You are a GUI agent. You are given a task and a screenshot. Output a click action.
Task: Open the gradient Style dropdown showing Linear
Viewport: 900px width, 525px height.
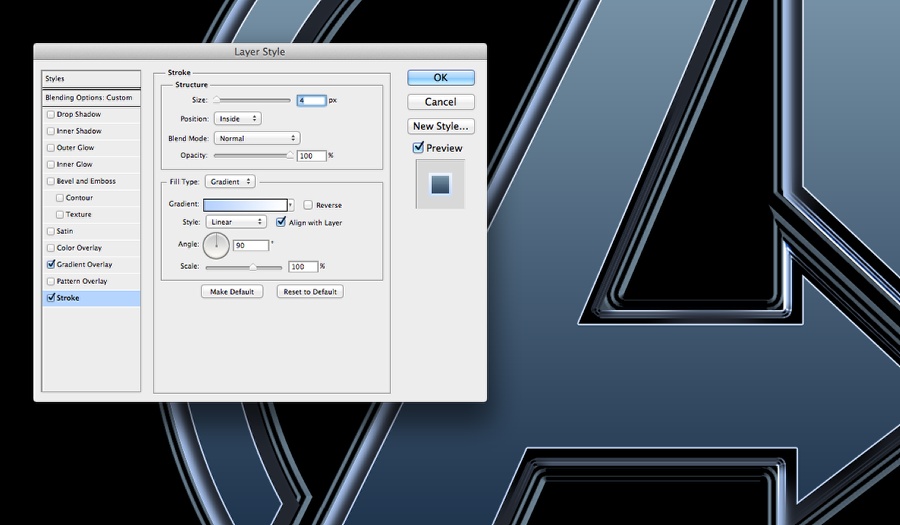tap(236, 222)
